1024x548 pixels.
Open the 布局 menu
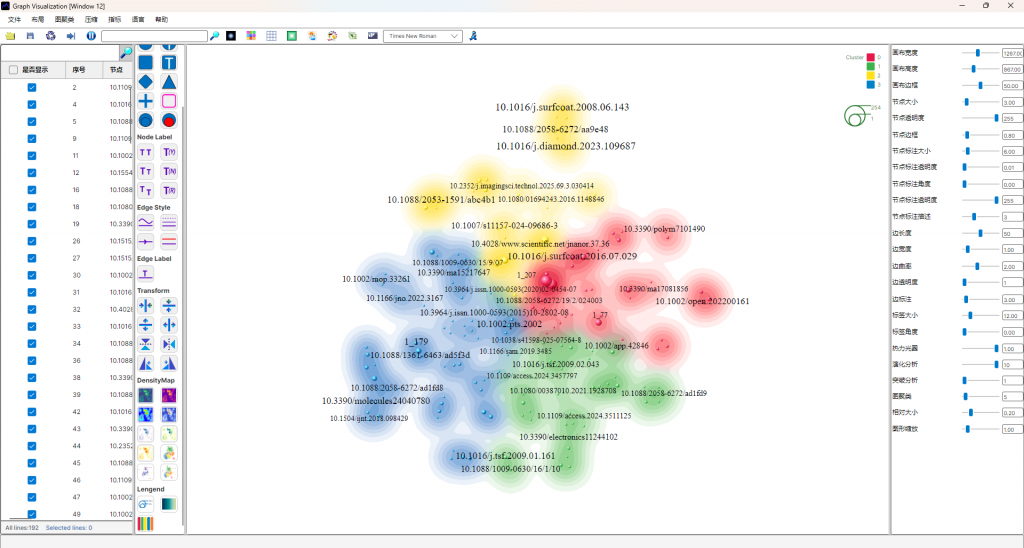coord(37,19)
